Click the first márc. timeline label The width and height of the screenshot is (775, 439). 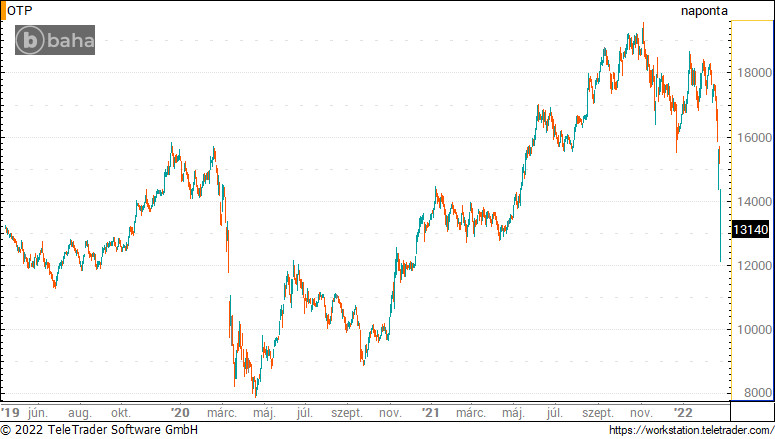point(221,413)
